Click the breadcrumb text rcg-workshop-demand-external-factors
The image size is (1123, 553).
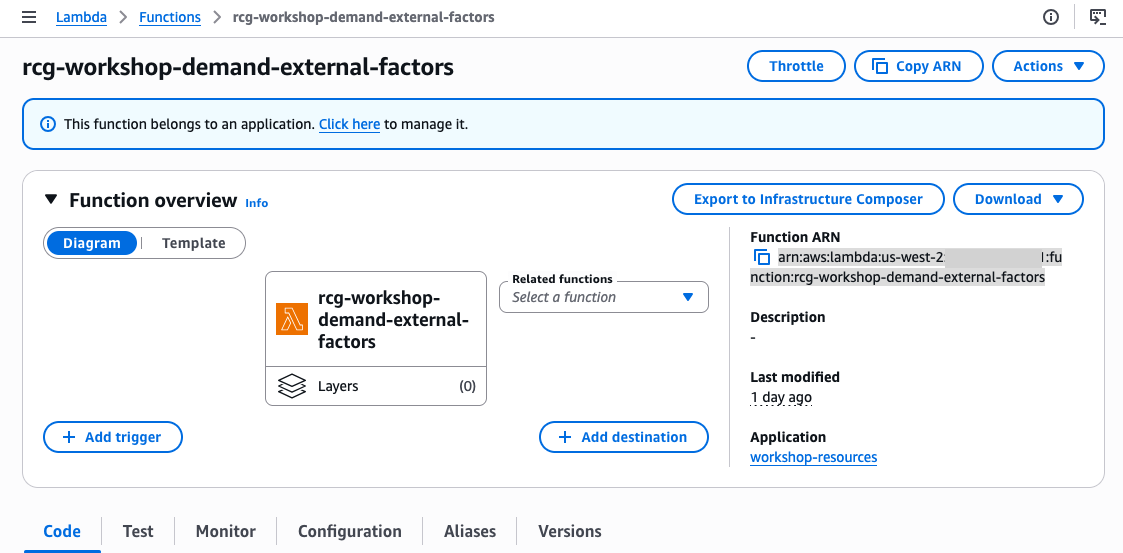point(364,17)
